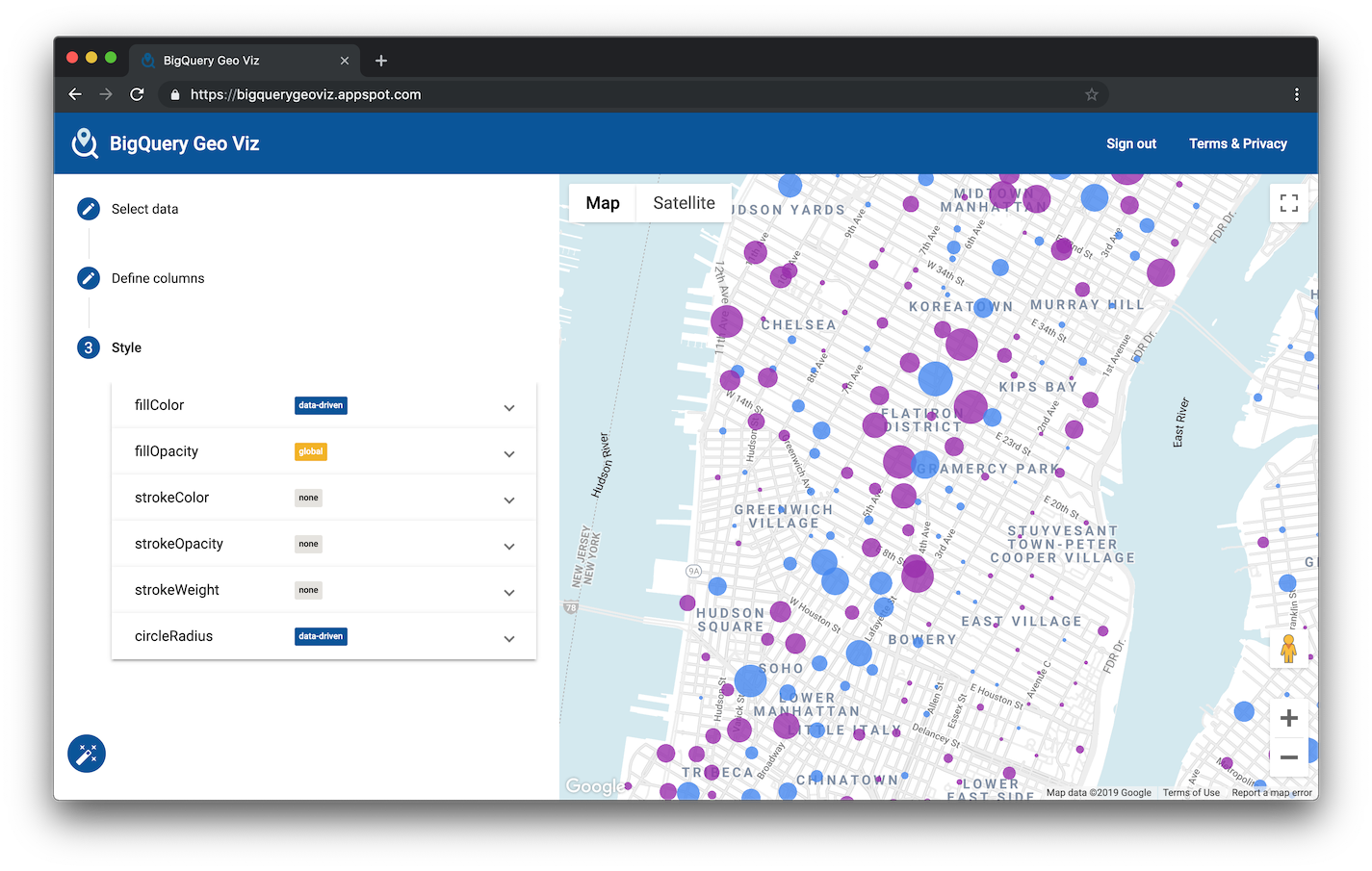Click the Google logo on the map
Image resolution: width=1372 pixels, height=871 pixels.
[x=594, y=786]
